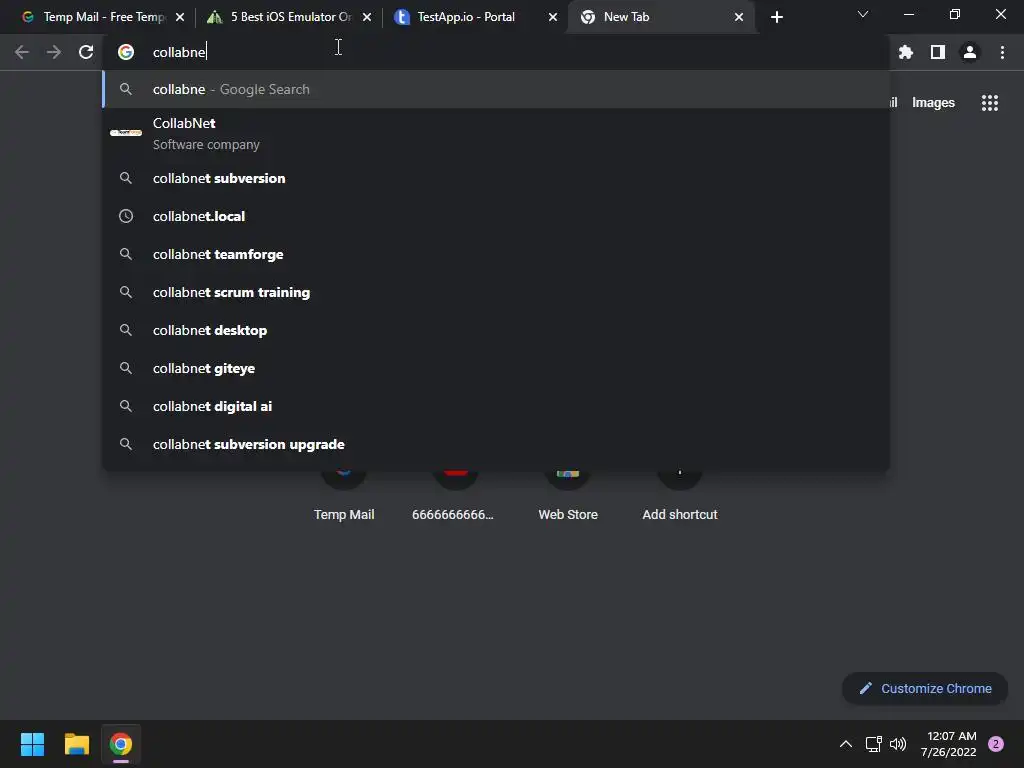The image size is (1024, 768).
Task: Open the Extensions puzzle icon
Action: point(905,52)
